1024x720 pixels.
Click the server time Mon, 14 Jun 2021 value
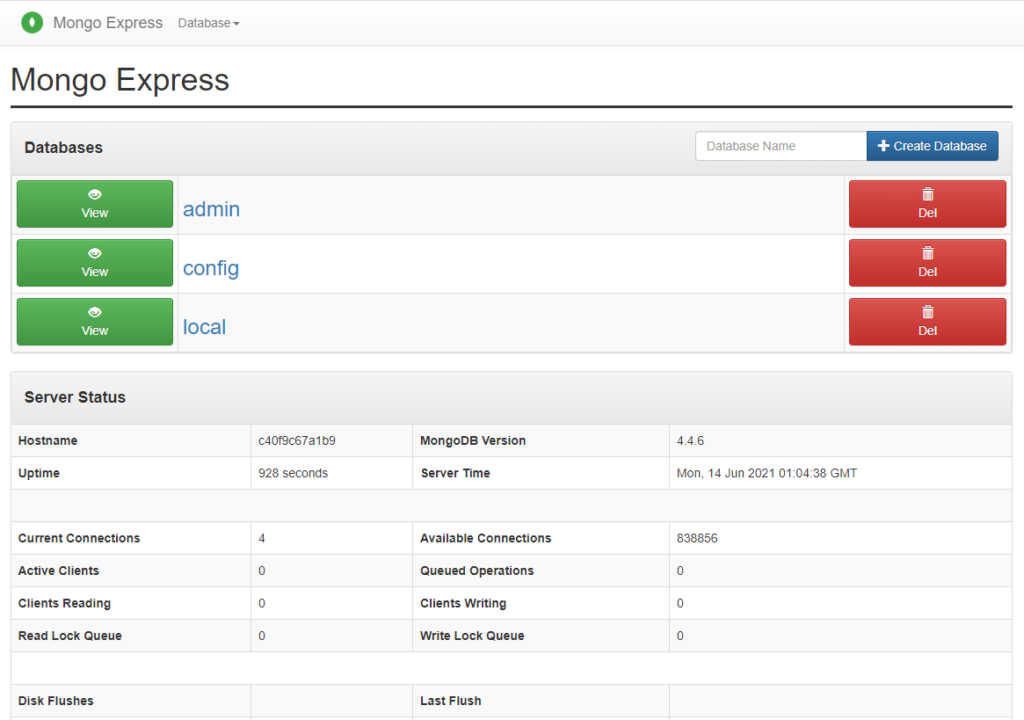[x=767, y=473]
